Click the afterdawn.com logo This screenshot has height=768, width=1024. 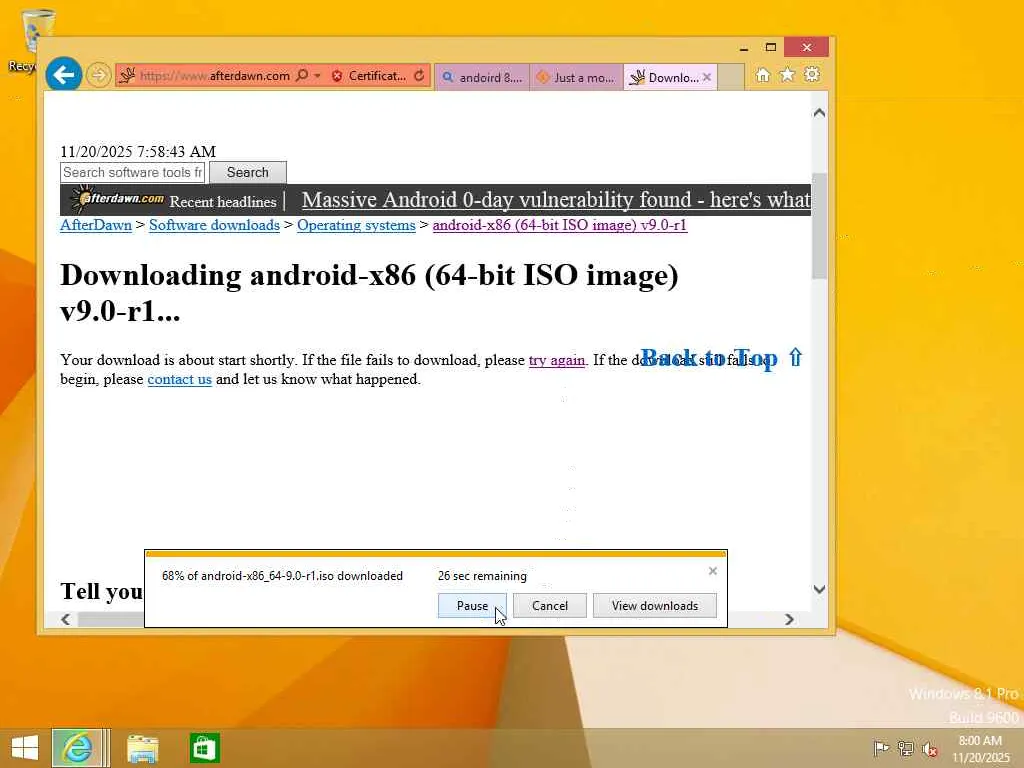[117, 199]
